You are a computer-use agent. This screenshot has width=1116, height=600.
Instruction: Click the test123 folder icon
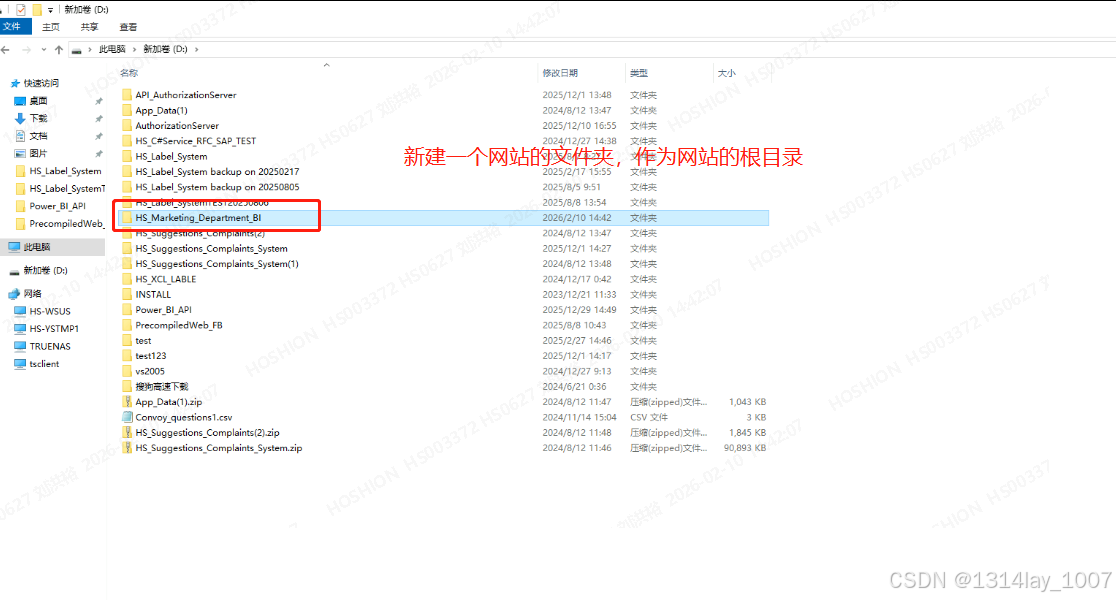[x=127, y=356]
